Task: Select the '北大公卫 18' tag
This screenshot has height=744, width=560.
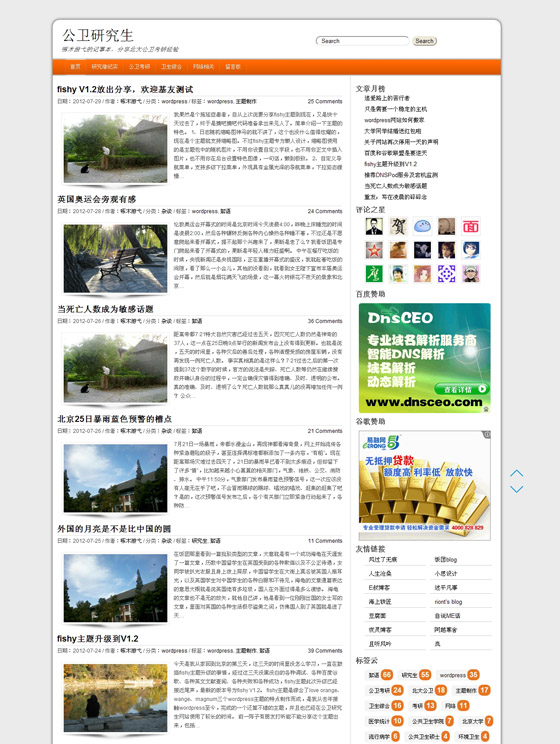Action: point(429,690)
